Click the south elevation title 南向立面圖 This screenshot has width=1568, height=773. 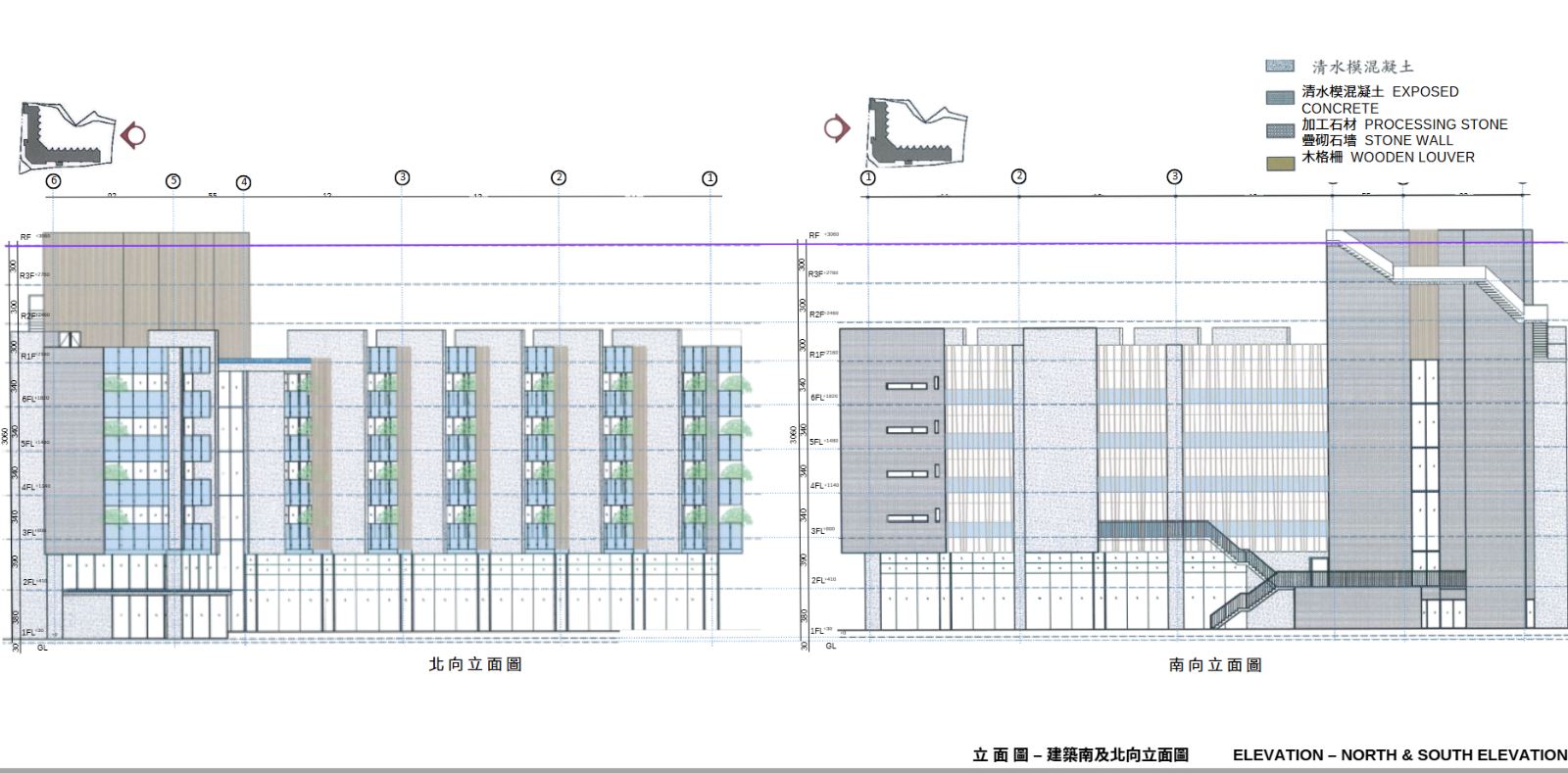[1215, 665]
